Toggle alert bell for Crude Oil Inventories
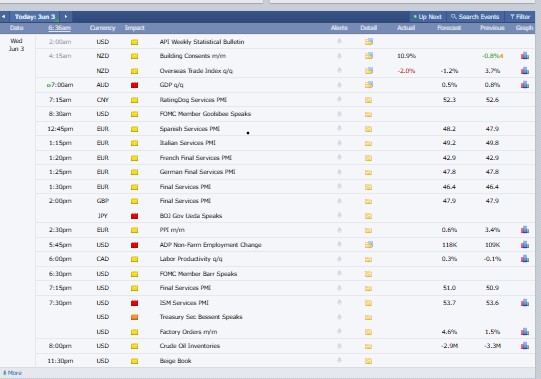Screen dimensions: 541x379 [339, 346]
